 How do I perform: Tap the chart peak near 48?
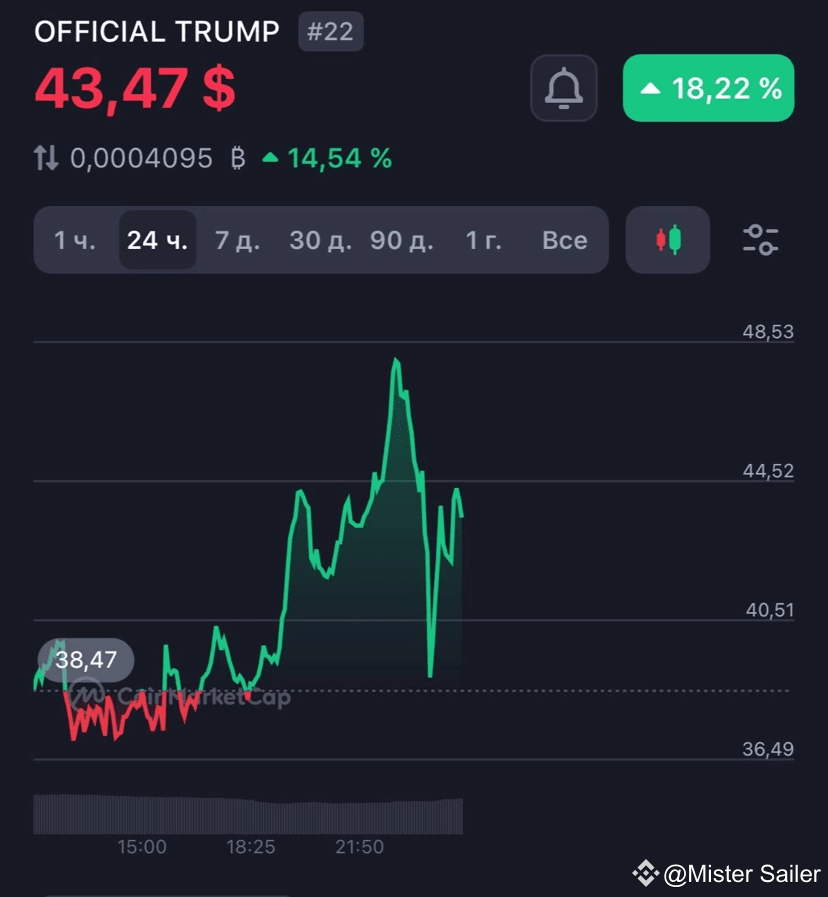tap(396, 360)
